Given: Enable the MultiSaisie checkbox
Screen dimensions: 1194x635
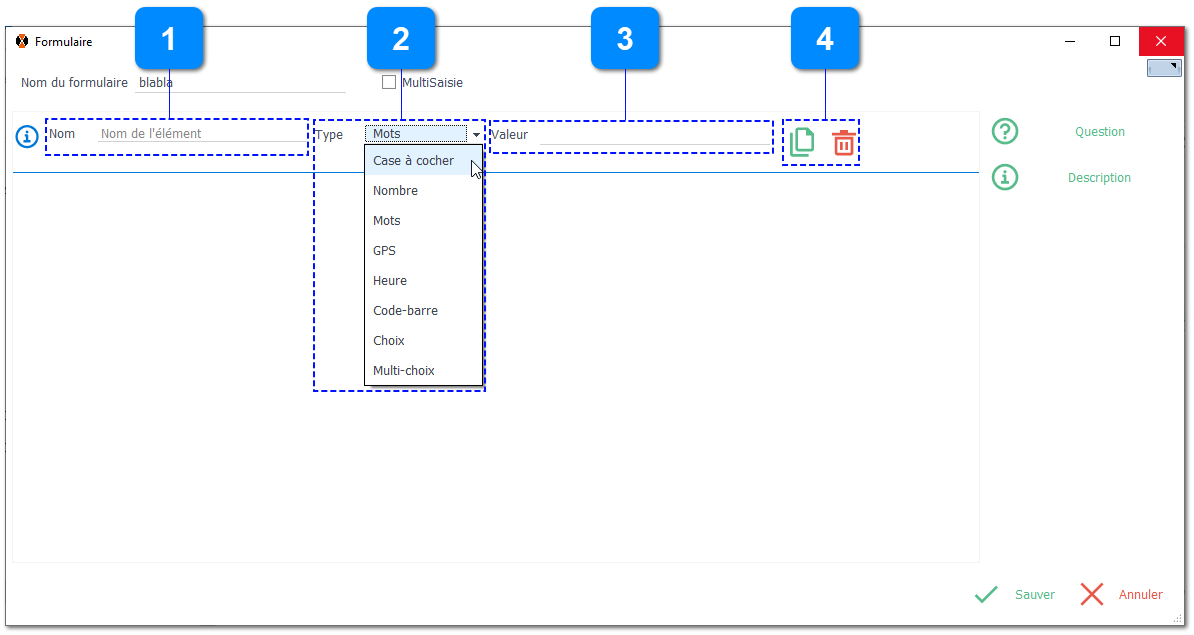Looking at the screenshot, I should click(x=389, y=83).
